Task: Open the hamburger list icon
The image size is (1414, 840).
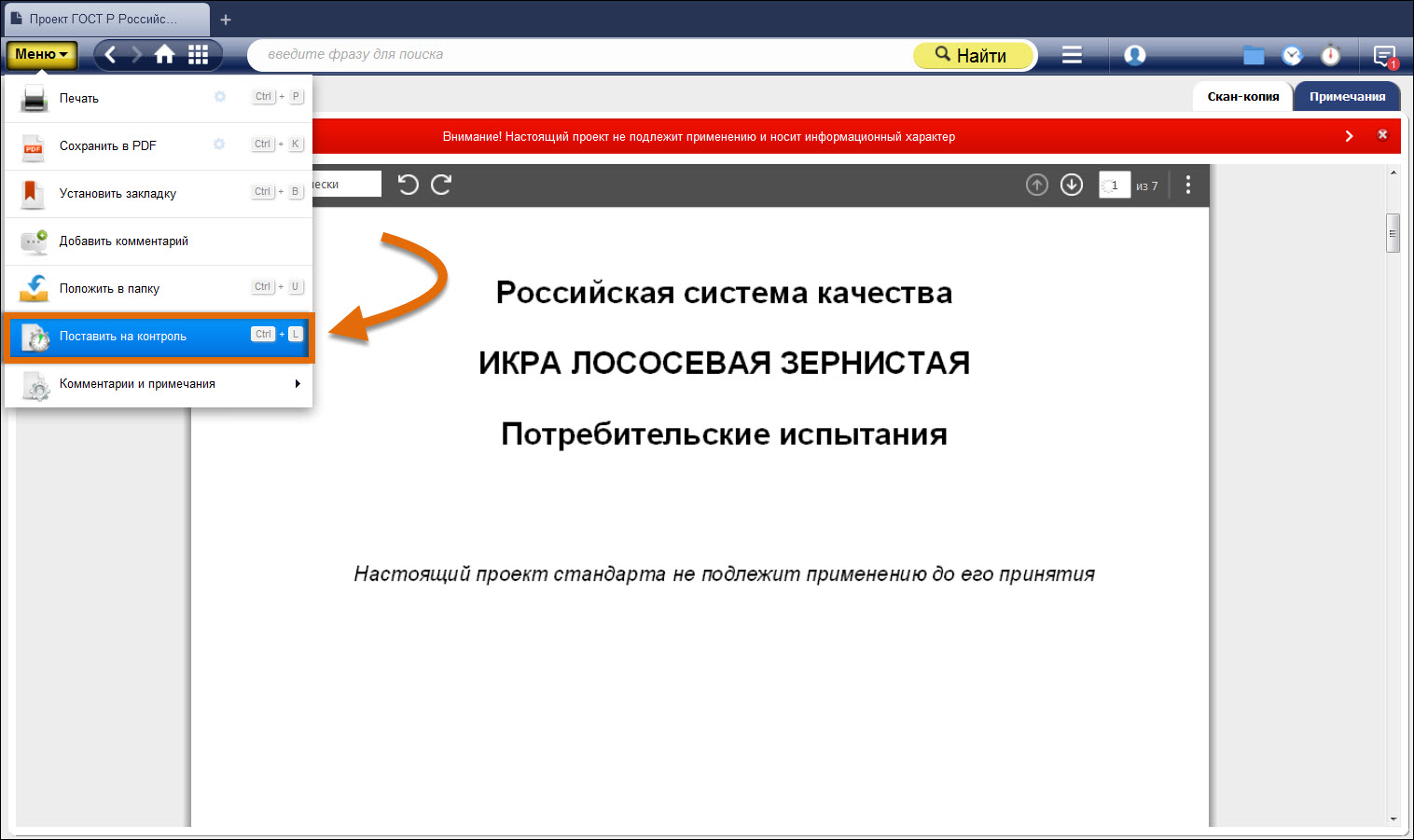Action: coord(1073,55)
